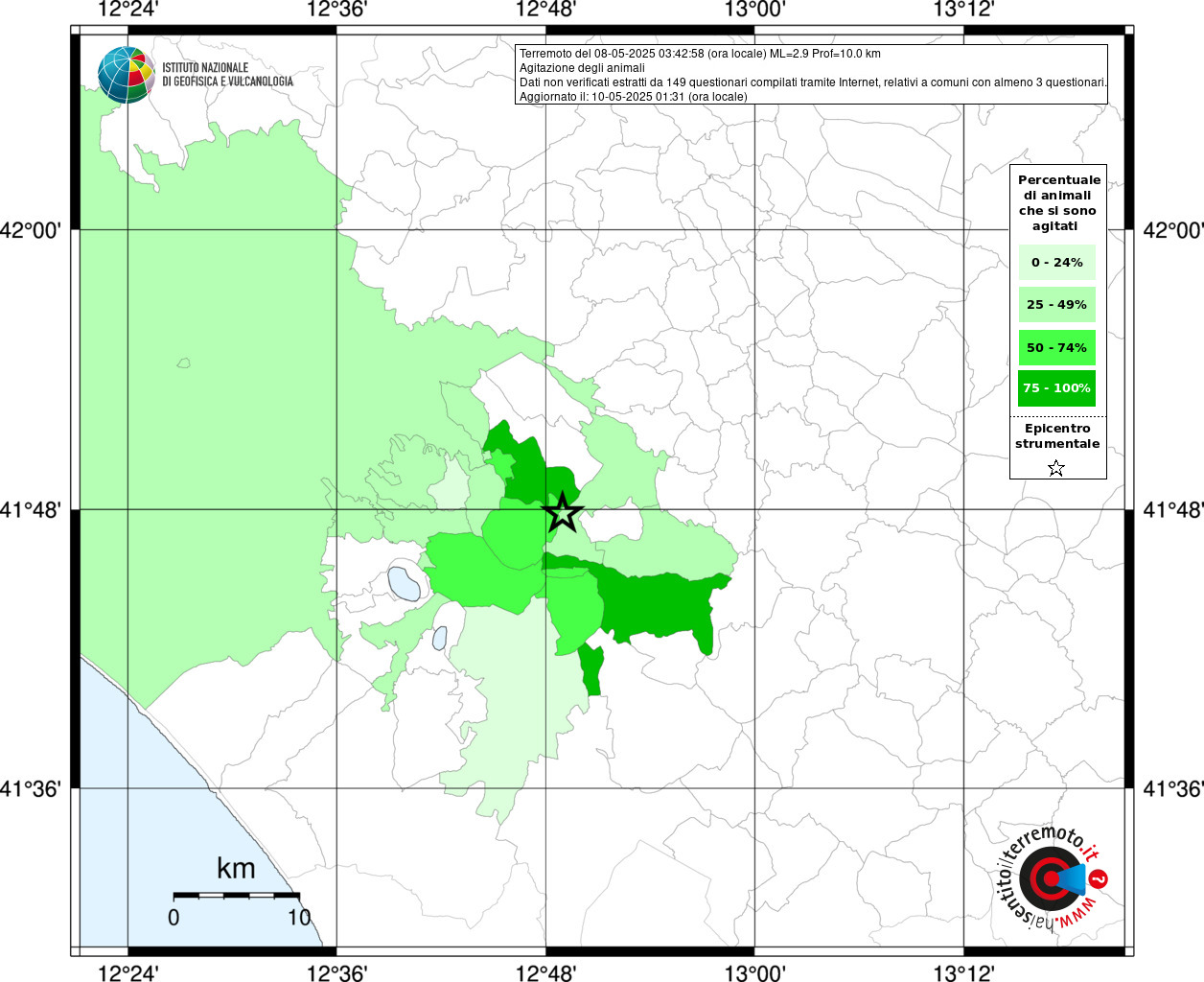Click the right axis label 42°00'
The width and height of the screenshot is (1204, 982).
pyautogui.click(x=1173, y=230)
